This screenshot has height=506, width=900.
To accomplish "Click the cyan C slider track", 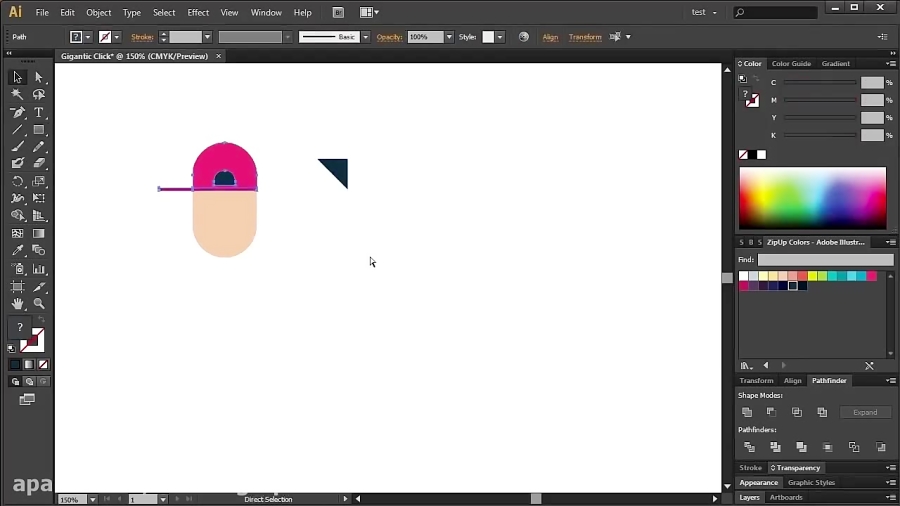I will [x=820, y=83].
